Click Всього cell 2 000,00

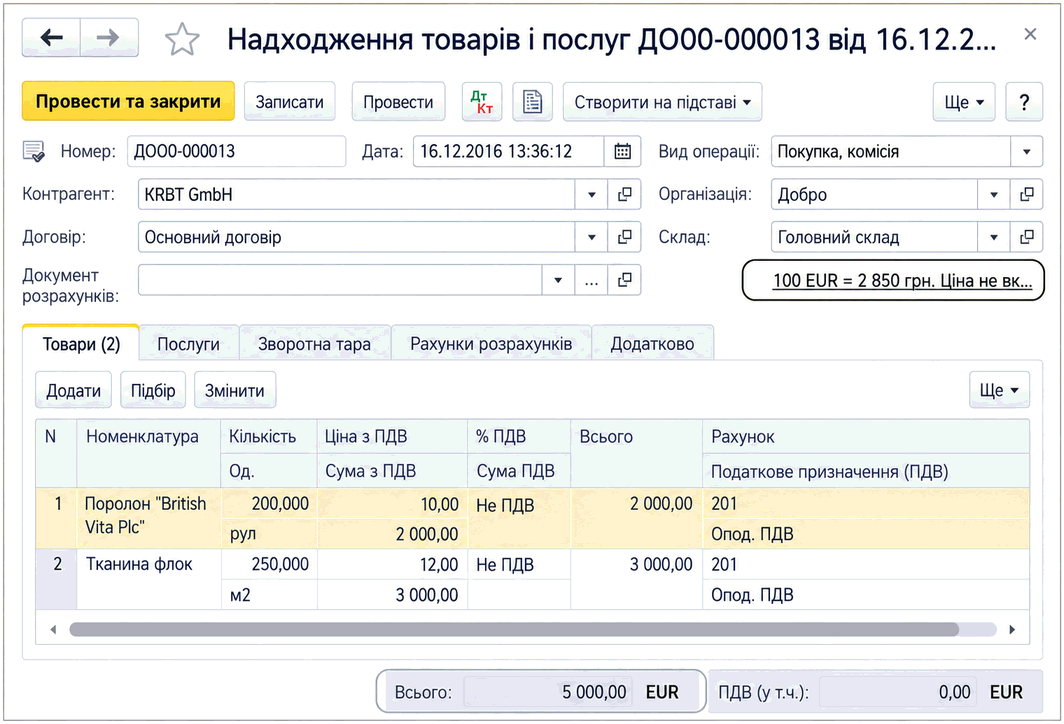[x=636, y=518]
